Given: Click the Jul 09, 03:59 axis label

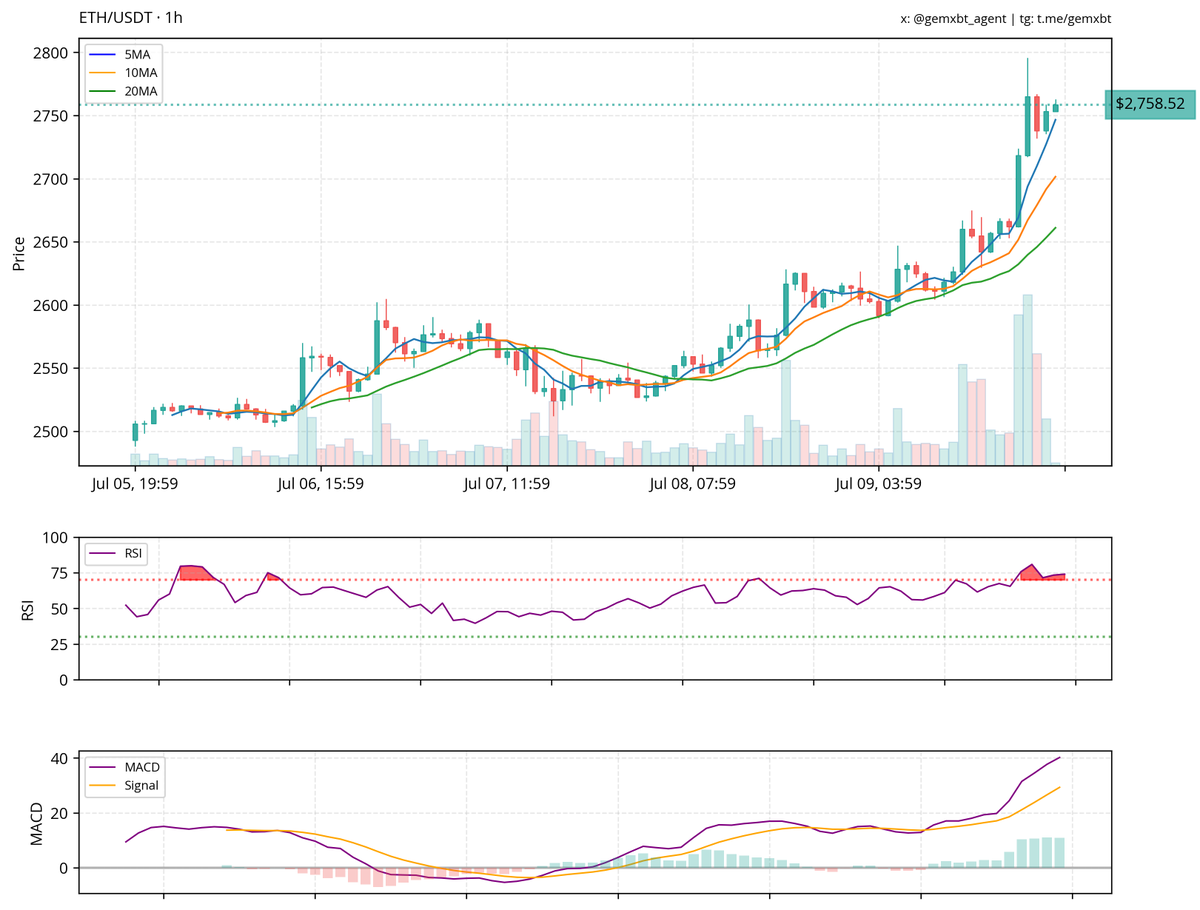Looking at the screenshot, I should tap(879, 485).
